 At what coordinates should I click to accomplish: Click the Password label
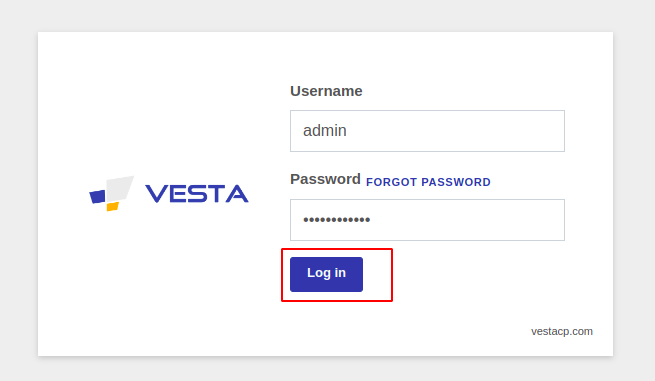click(x=325, y=179)
